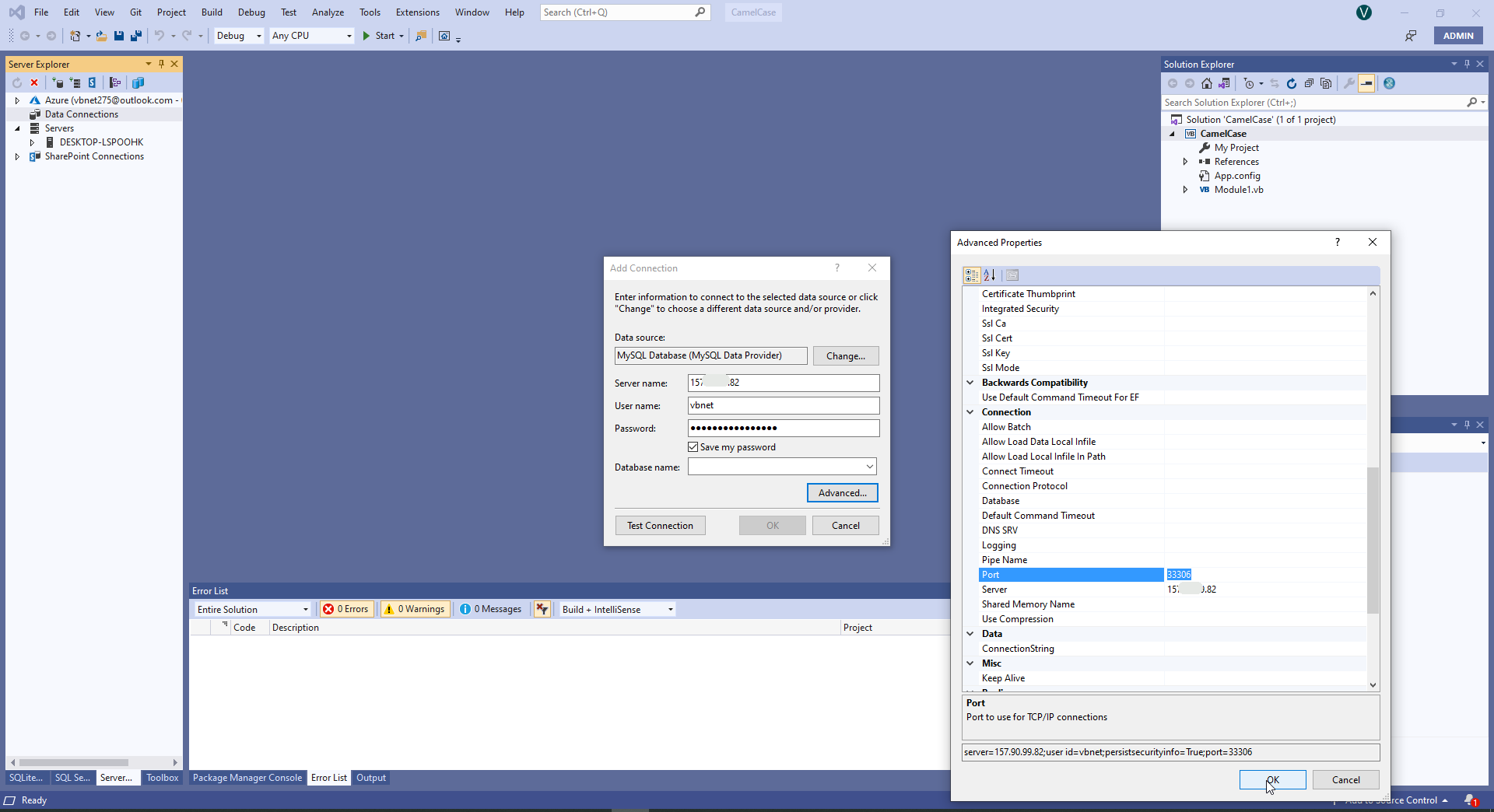Open the Database name dropdown
The image size is (1494, 812).
(x=870, y=467)
